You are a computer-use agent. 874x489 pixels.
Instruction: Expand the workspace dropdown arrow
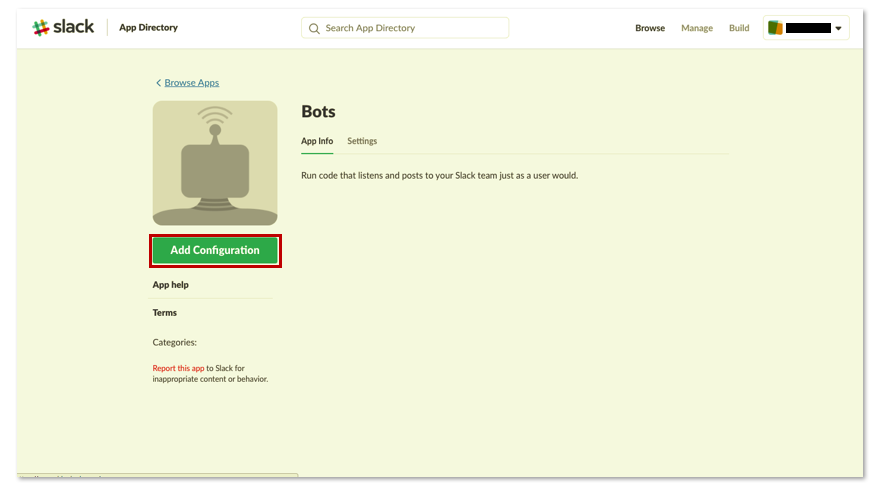(838, 28)
